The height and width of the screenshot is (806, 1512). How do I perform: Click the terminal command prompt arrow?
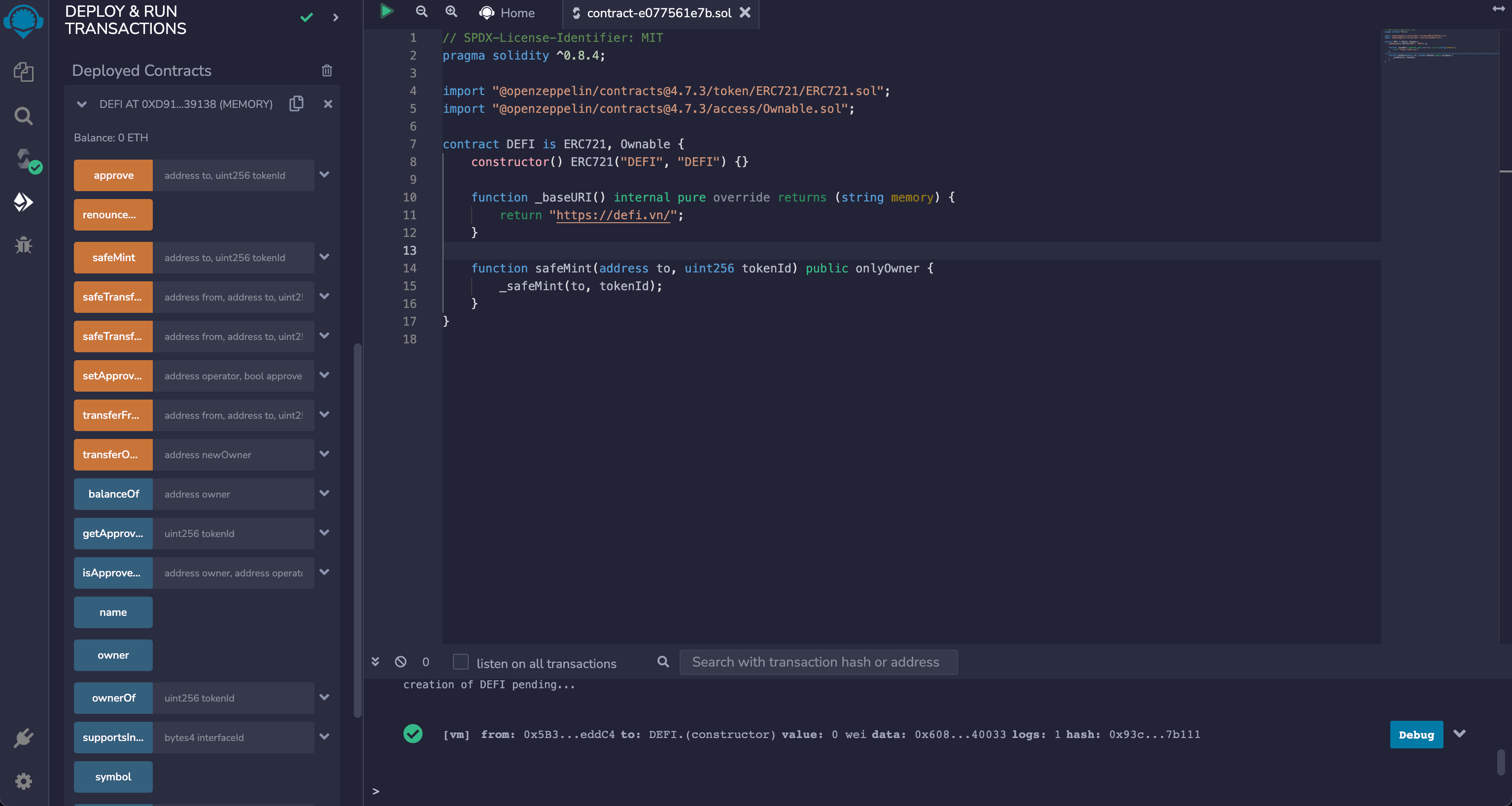[376, 791]
